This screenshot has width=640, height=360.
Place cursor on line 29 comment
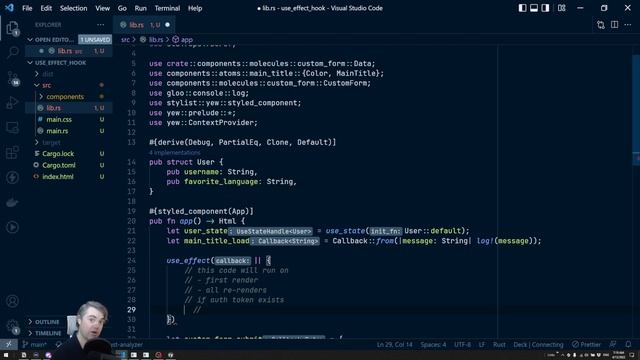pos(197,310)
